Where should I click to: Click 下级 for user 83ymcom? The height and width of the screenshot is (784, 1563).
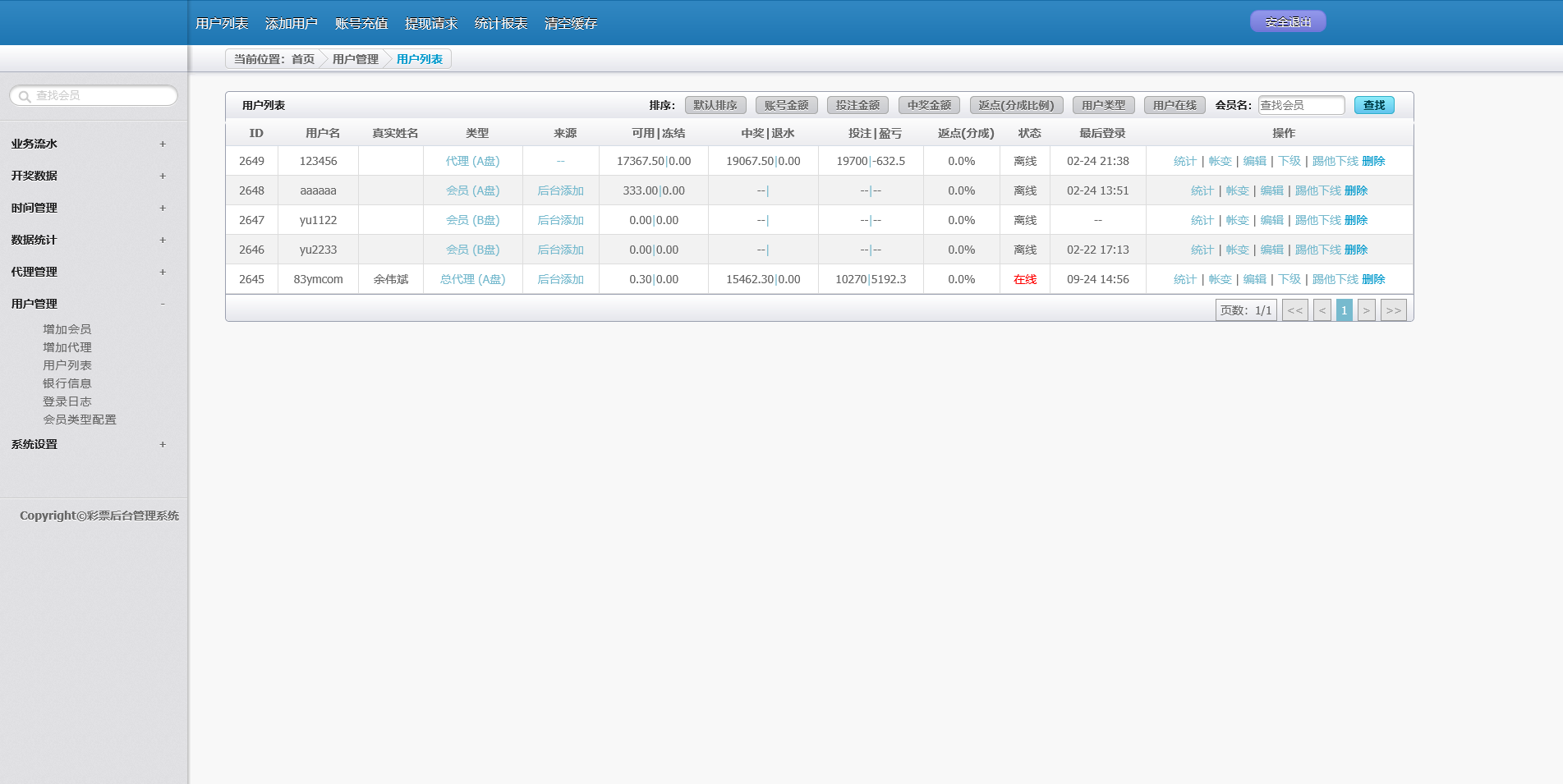click(1289, 279)
